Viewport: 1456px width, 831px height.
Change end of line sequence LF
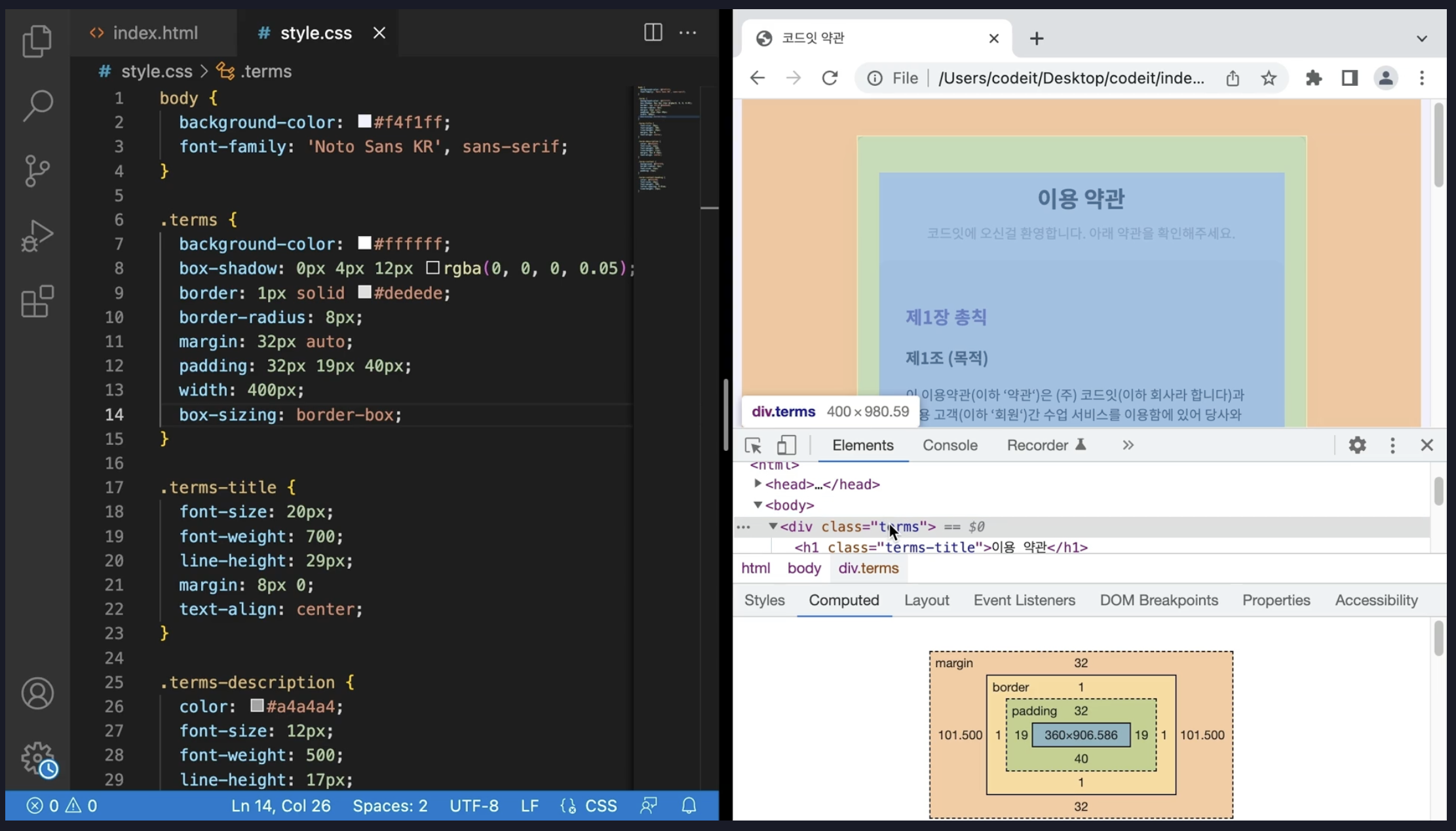coord(529,805)
